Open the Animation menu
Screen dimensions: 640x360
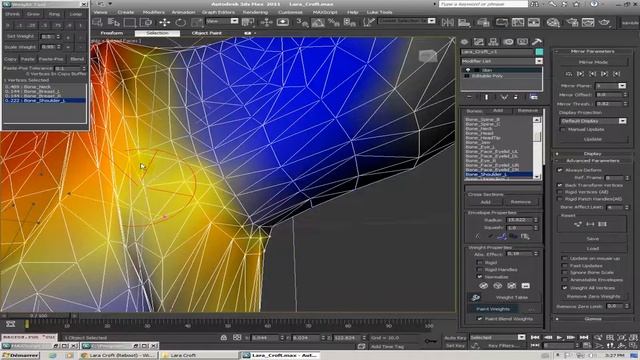pyautogui.click(x=183, y=12)
